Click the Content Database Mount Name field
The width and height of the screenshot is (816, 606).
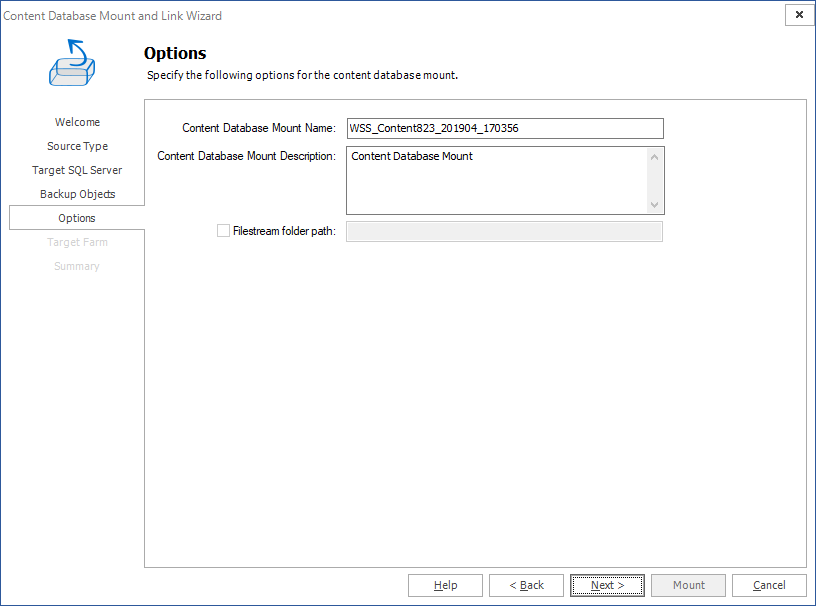pyautogui.click(x=504, y=128)
